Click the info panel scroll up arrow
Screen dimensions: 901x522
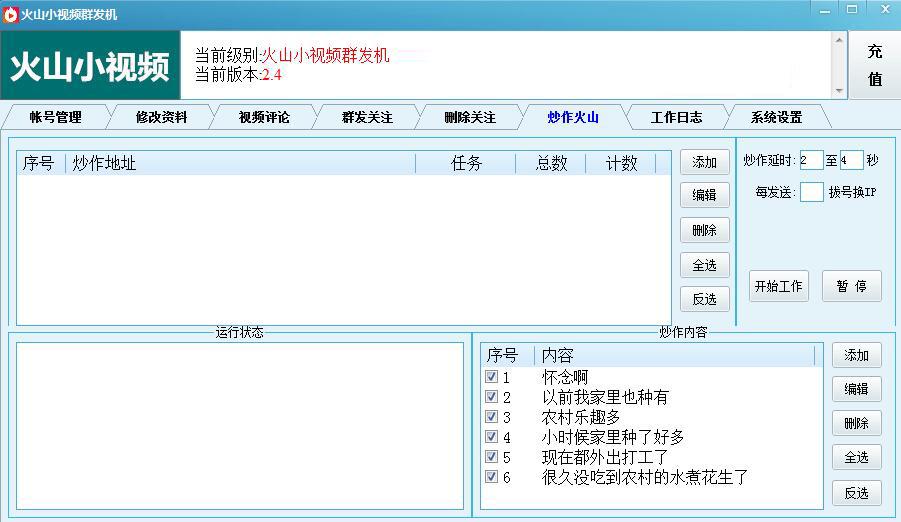point(840,40)
